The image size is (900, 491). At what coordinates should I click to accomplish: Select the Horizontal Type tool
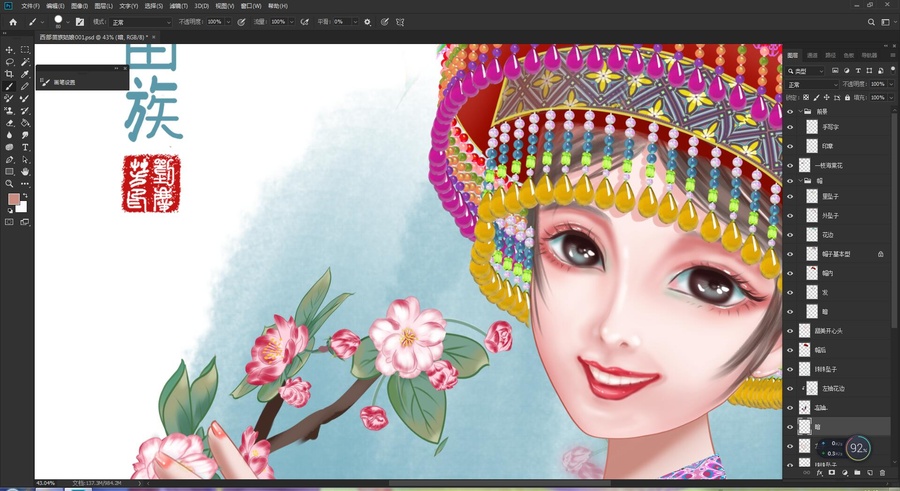pyautogui.click(x=25, y=148)
